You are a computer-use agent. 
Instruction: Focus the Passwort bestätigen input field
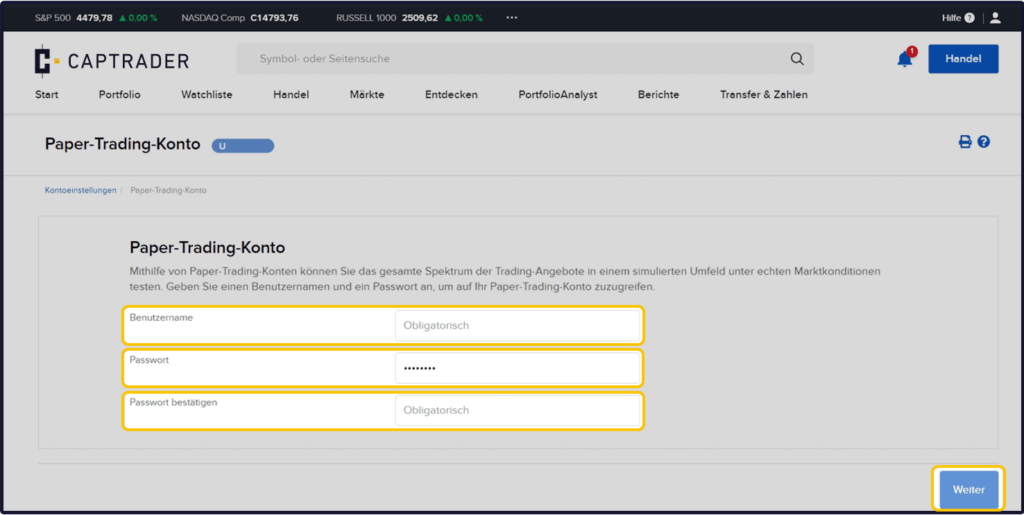(517, 411)
